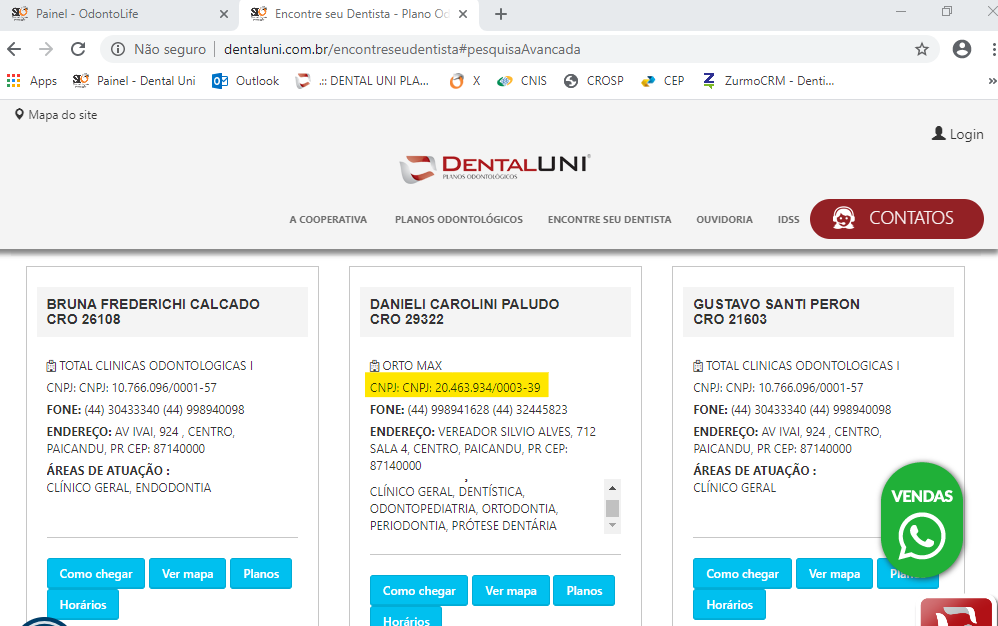Click clinic icon in Gustavo's card

tap(698, 366)
